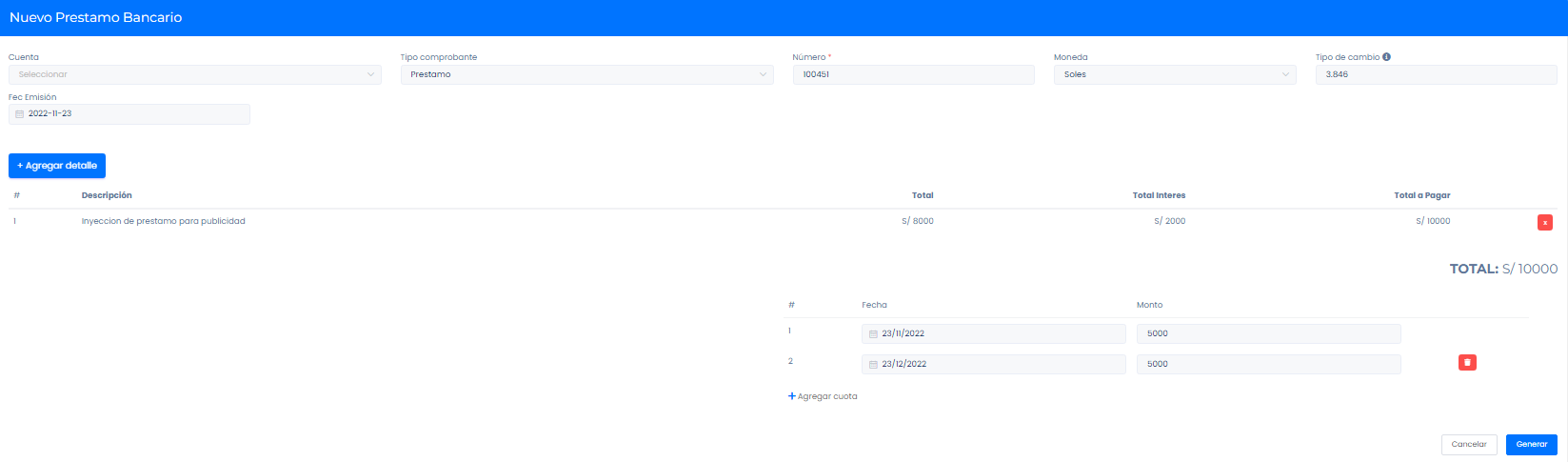This screenshot has width=1568, height=462.
Task: Select the Fec Emisión date field
Action: pyautogui.click(x=133, y=114)
